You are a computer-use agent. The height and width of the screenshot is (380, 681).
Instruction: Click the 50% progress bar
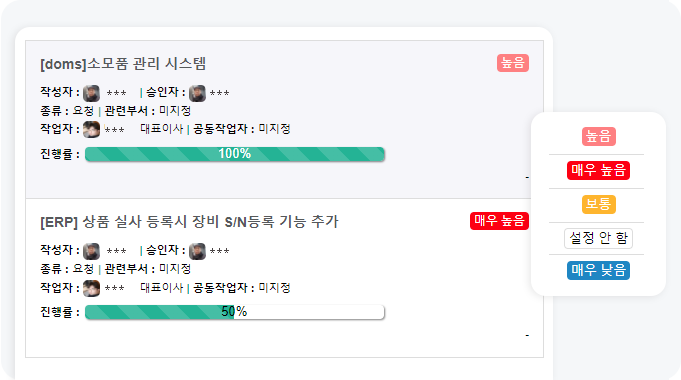click(x=235, y=312)
